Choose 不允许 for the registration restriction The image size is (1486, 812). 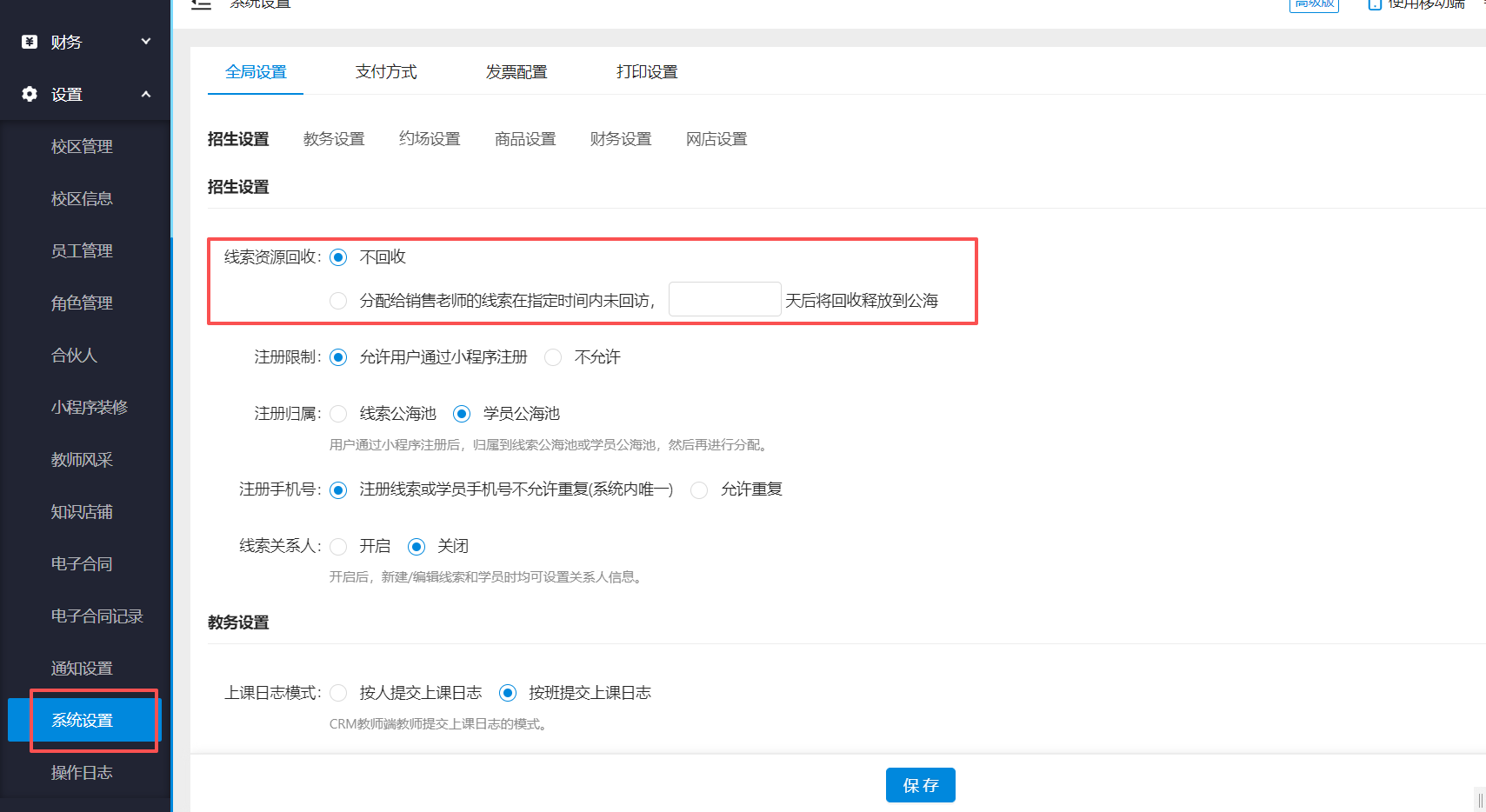[553, 357]
